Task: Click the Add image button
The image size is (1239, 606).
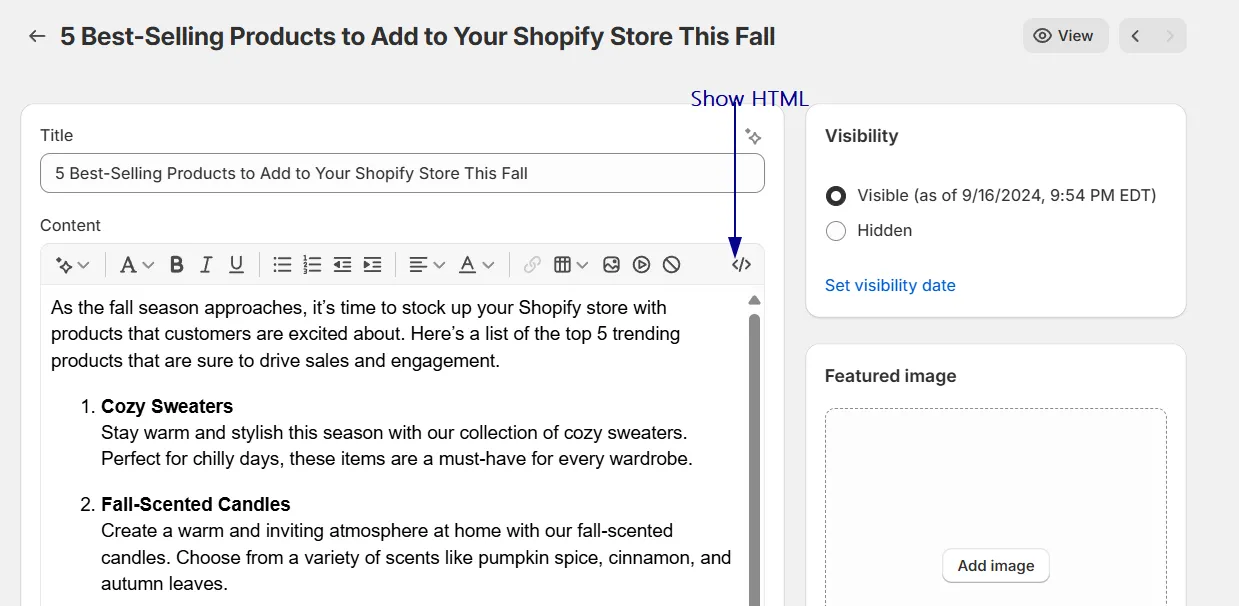Action: 996,566
